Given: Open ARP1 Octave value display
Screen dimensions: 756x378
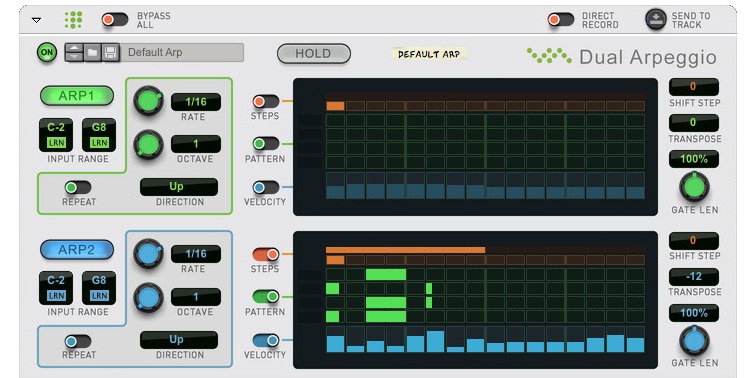Looking at the screenshot, I should coord(196,144).
